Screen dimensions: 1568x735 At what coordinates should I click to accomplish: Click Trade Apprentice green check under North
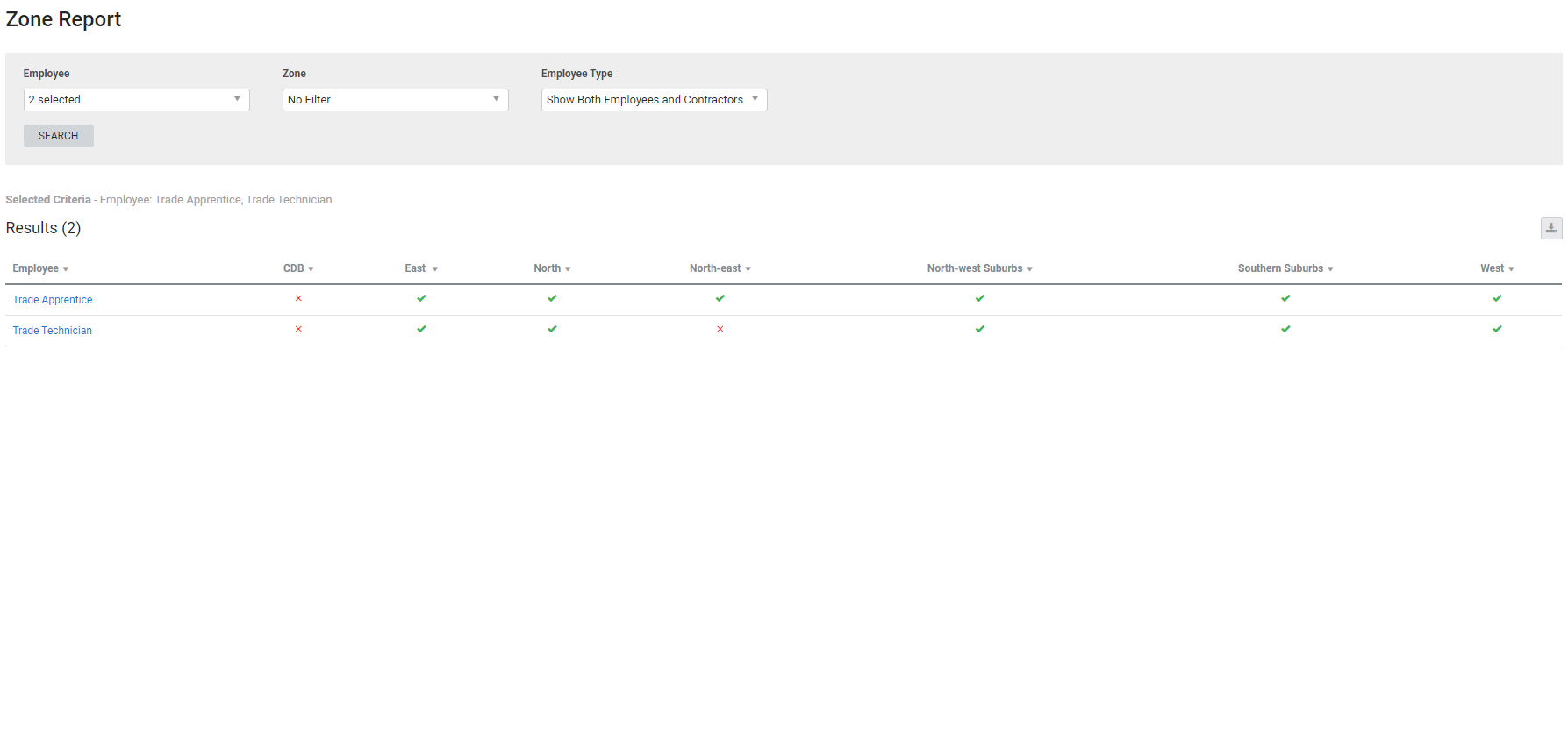552,299
